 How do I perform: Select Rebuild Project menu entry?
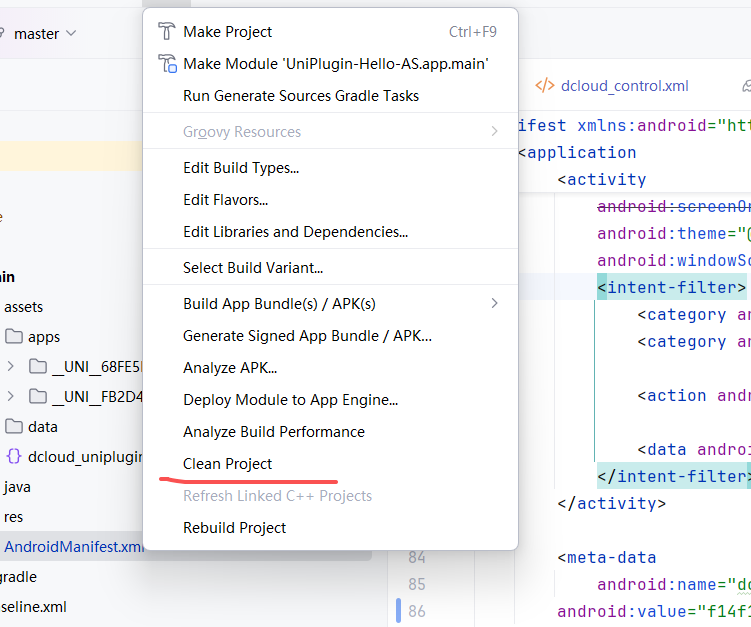[x=235, y=528]
